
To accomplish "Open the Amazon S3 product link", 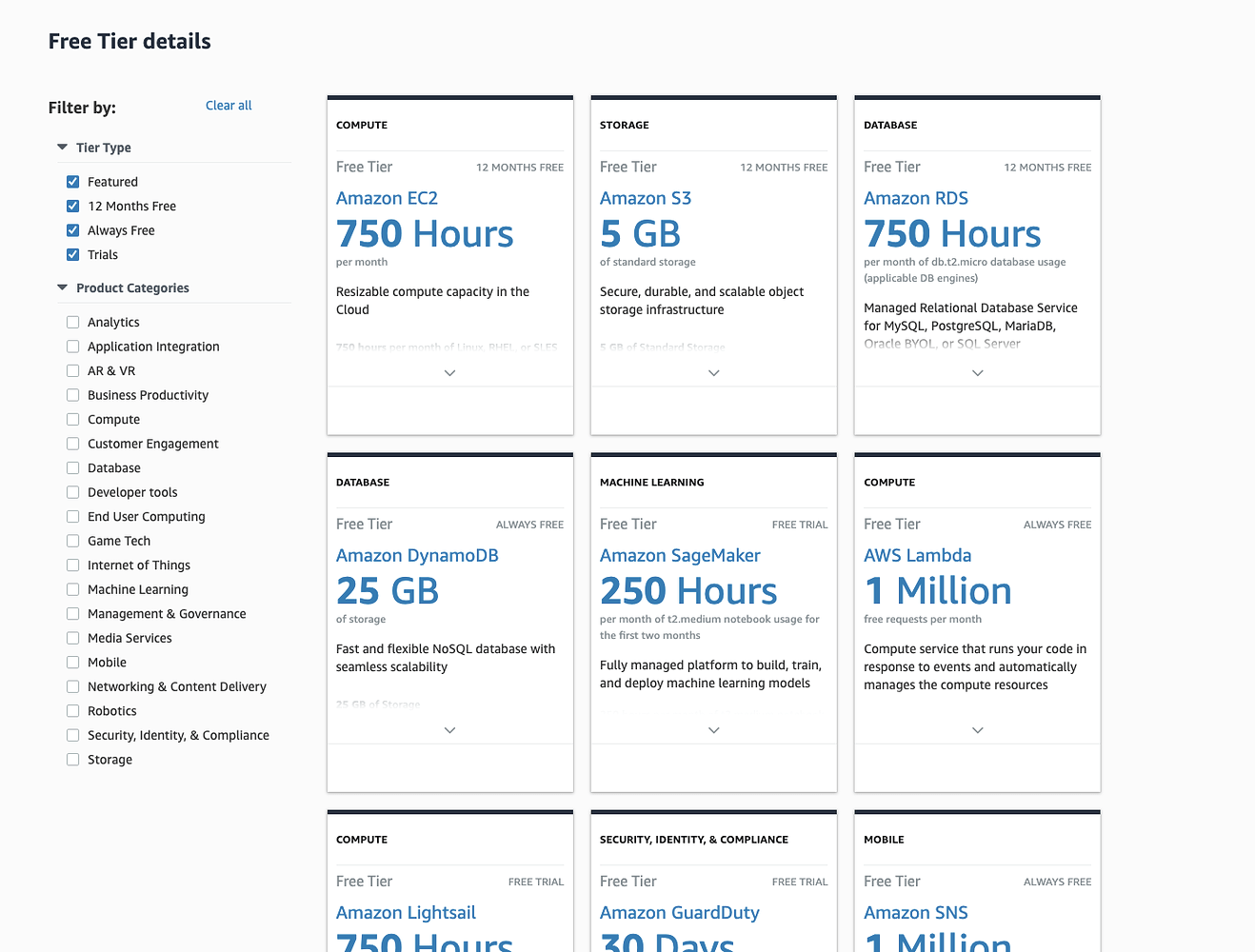I will (x=646, y=198).
